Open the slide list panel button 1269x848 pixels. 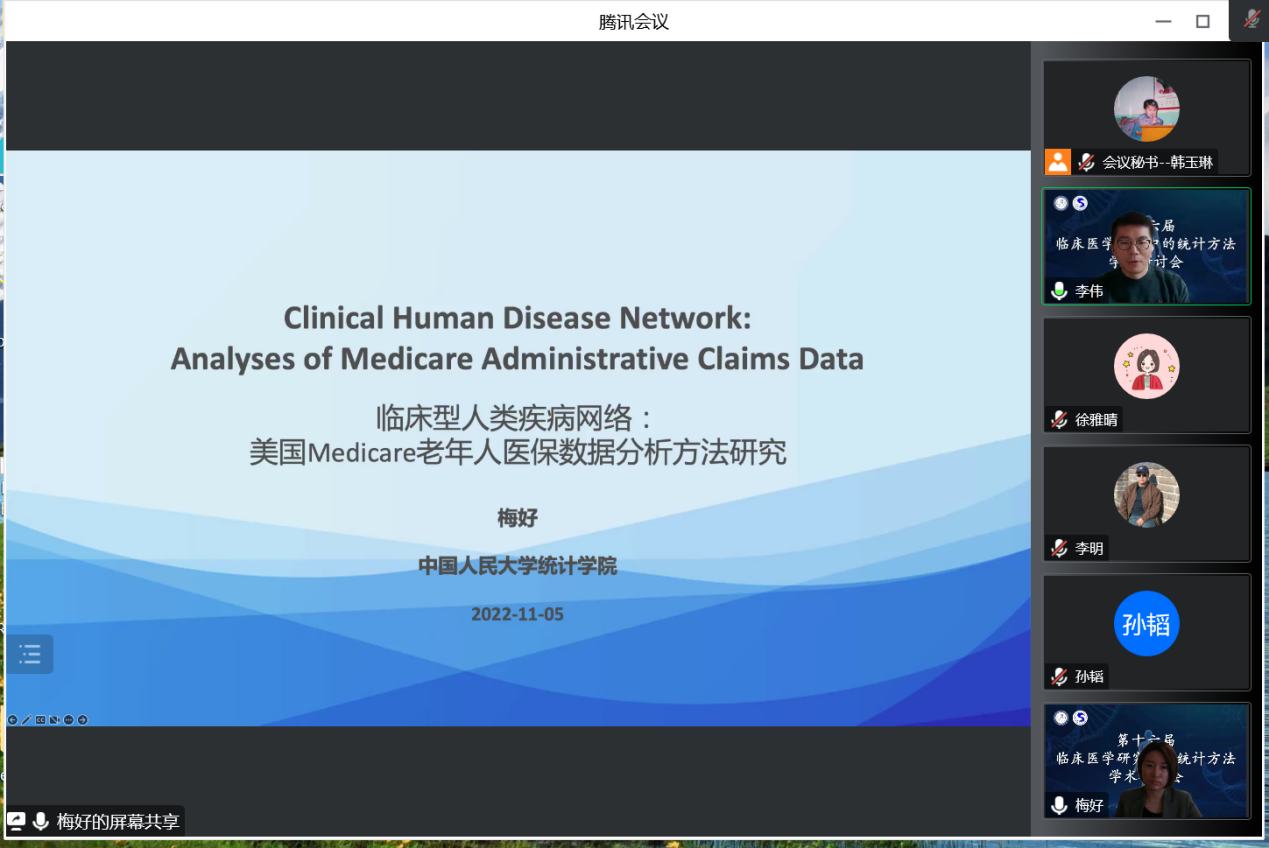click(30, 655)
